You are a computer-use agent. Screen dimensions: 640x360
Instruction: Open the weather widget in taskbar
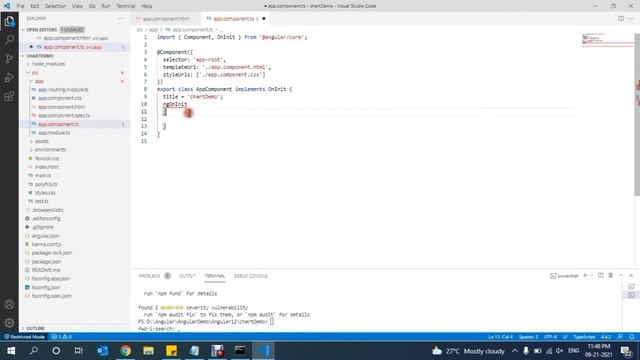(x=469, y=351)
